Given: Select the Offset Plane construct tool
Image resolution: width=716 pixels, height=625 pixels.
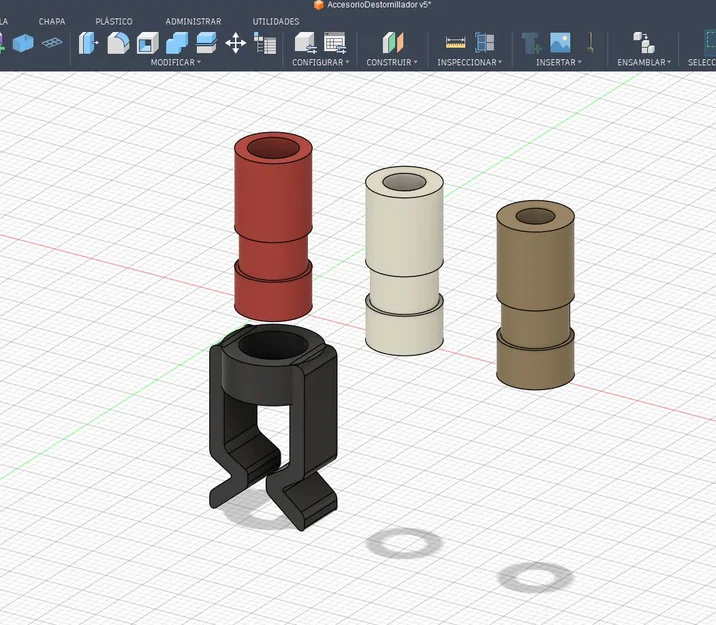Looking at the screenshot, I should 393,43.
